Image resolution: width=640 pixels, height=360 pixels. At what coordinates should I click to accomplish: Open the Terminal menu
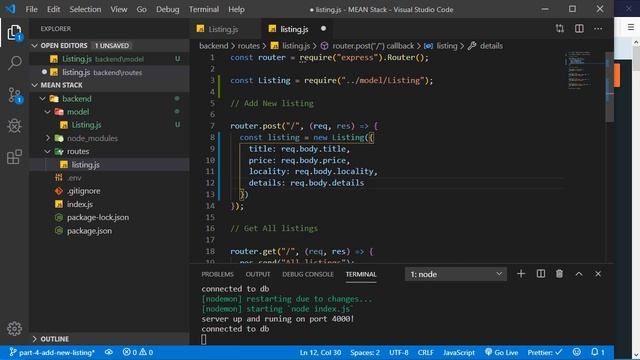point(204,9)
